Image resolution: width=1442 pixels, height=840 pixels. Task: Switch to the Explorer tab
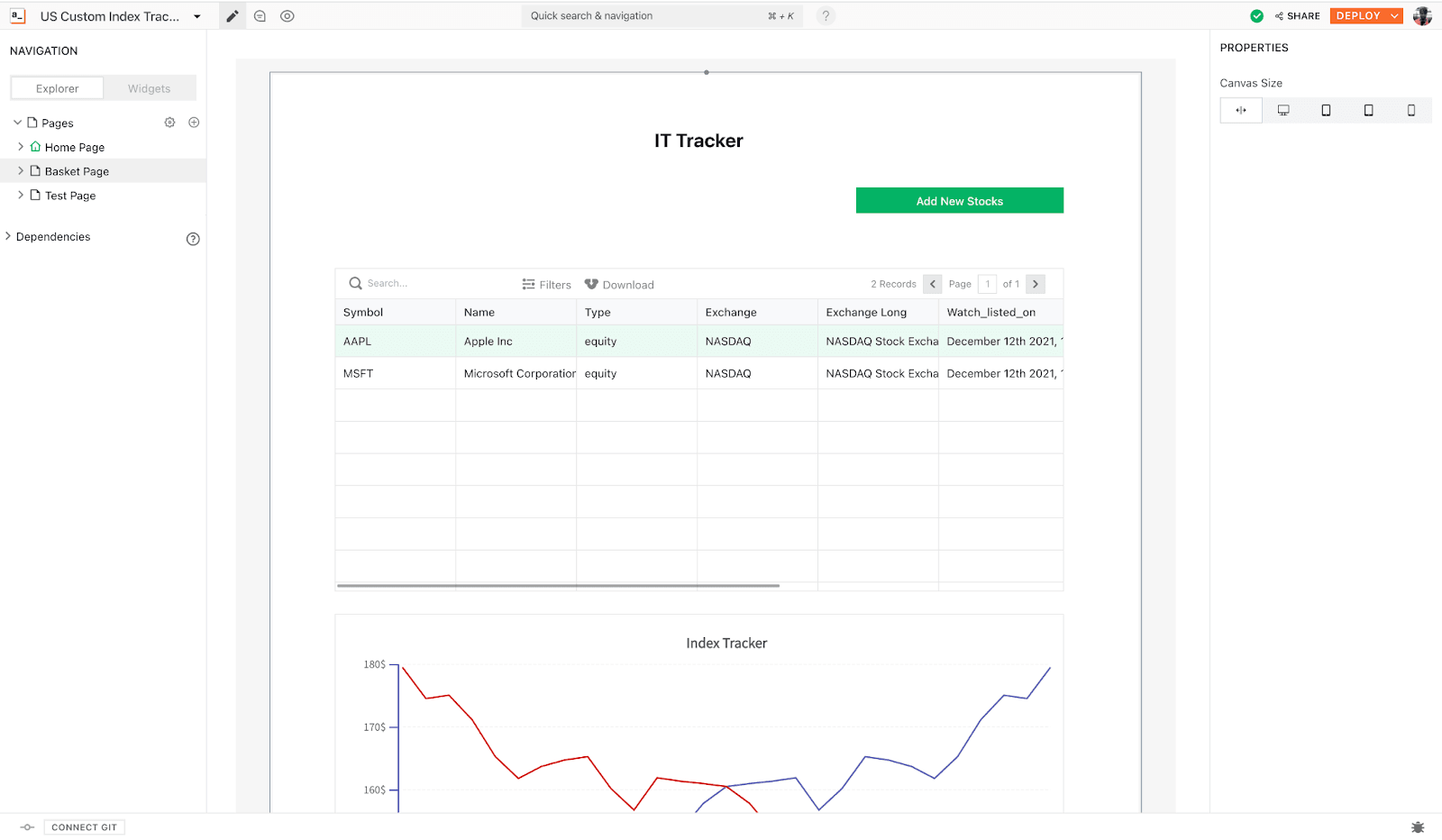pyautogui.click(x=58, y=88)
